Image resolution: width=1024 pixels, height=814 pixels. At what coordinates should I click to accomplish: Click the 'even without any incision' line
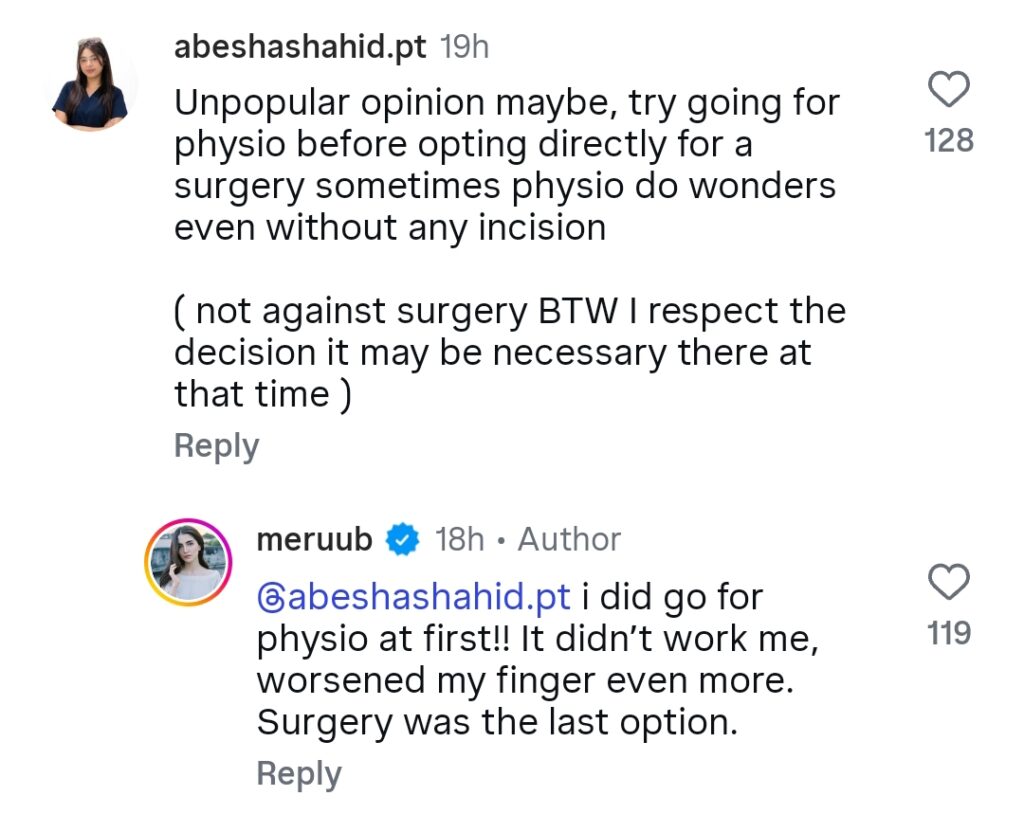click(390, 228)
